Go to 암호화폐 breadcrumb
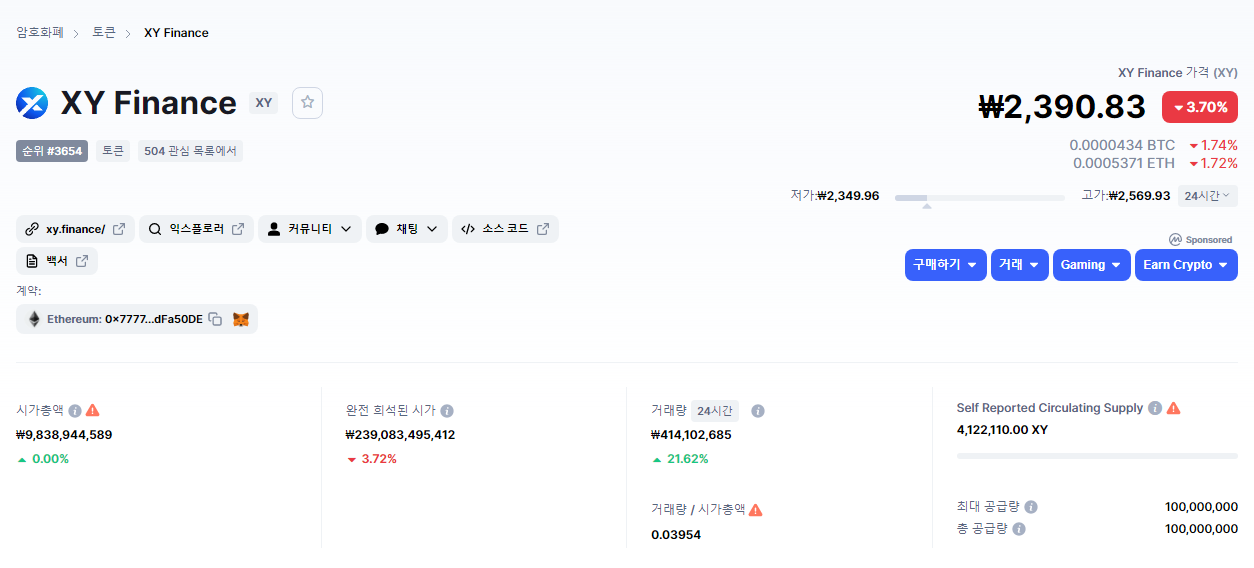This screenshot has height=568, width=1254. (x=40, y=33)
